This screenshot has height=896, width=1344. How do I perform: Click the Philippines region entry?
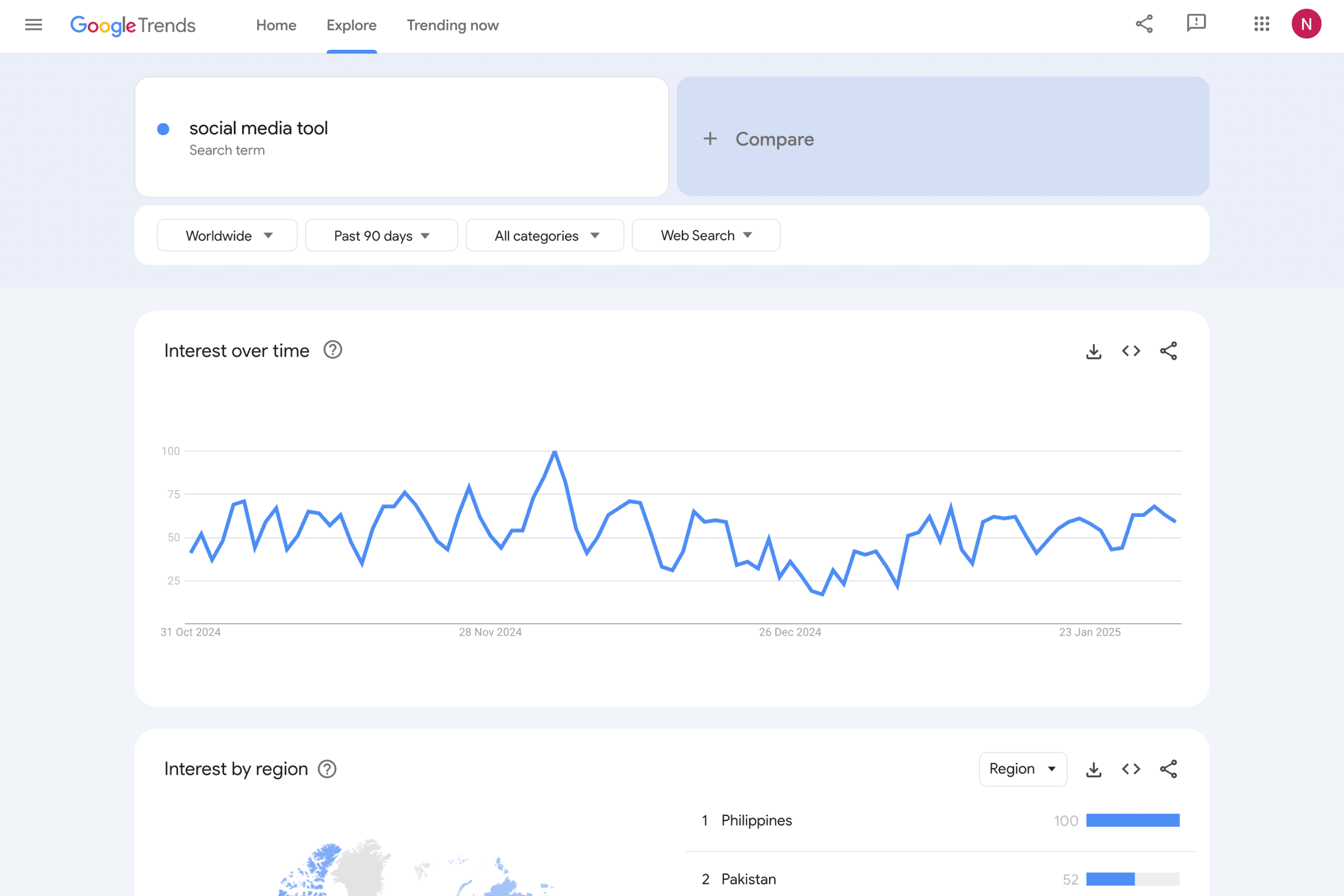point(757,821)
